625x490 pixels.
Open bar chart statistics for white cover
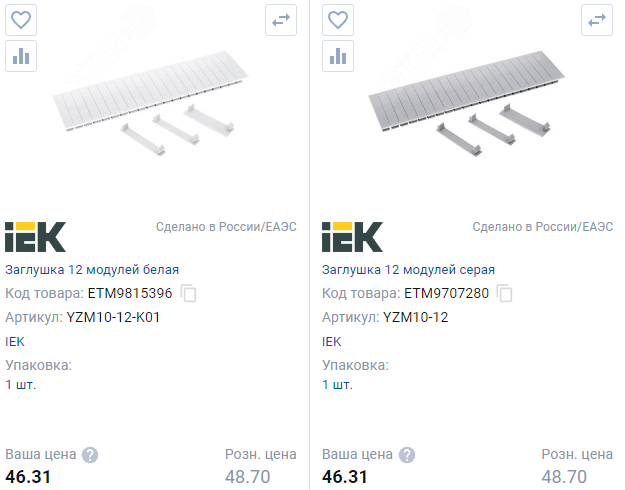[21, 56]
